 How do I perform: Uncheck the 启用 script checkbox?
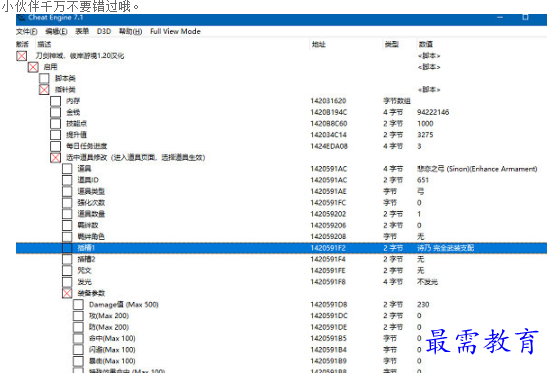(x=33, y=67)
